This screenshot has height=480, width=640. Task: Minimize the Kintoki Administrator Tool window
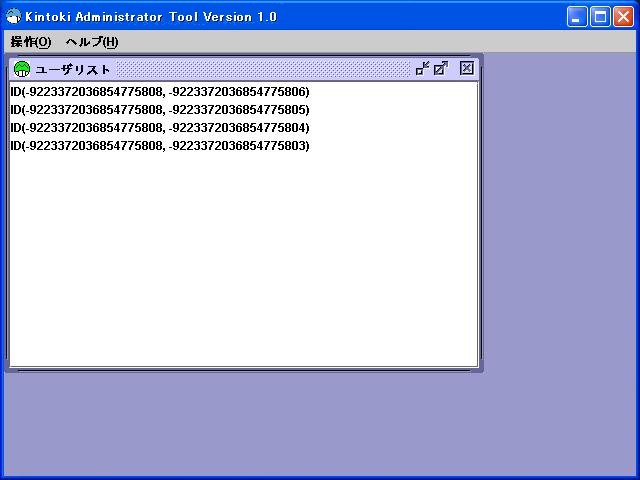coord(577,17)
